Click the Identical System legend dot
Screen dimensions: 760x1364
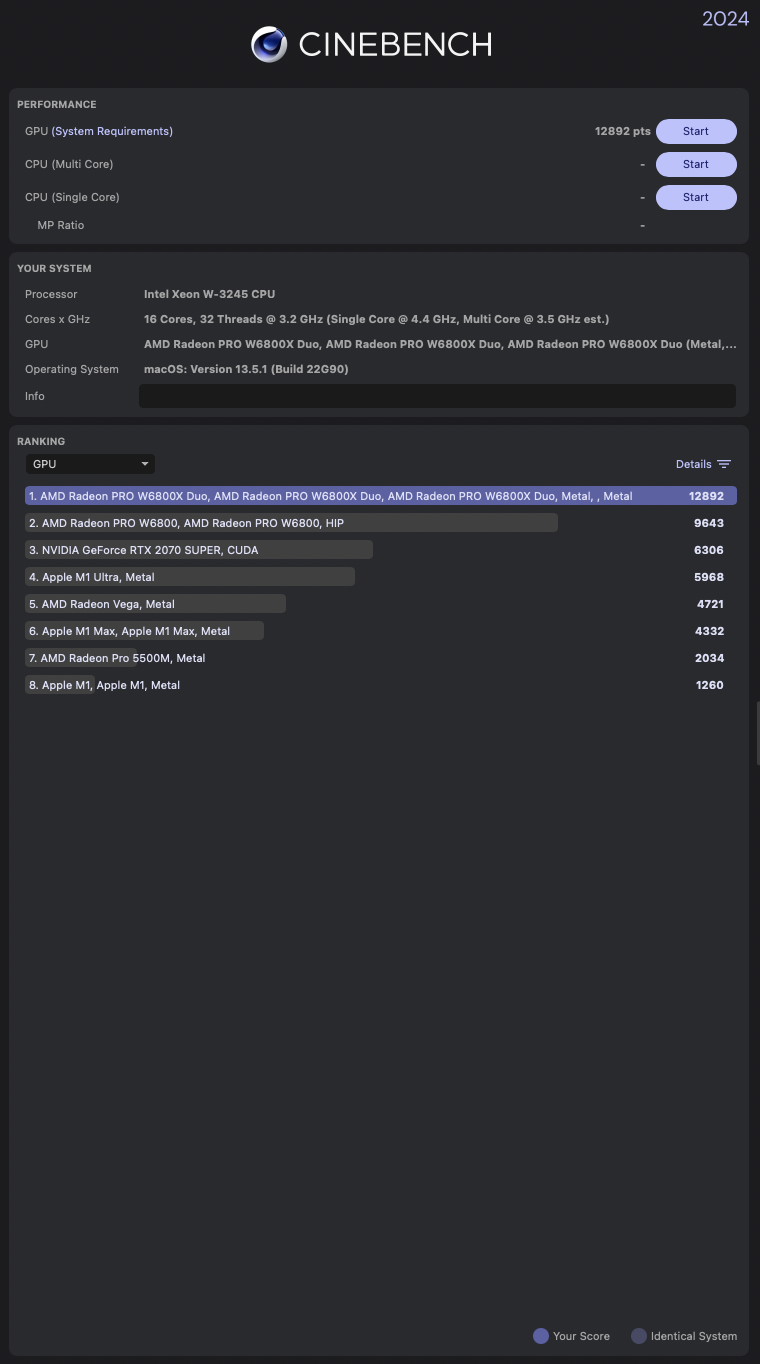point(639,1336)
